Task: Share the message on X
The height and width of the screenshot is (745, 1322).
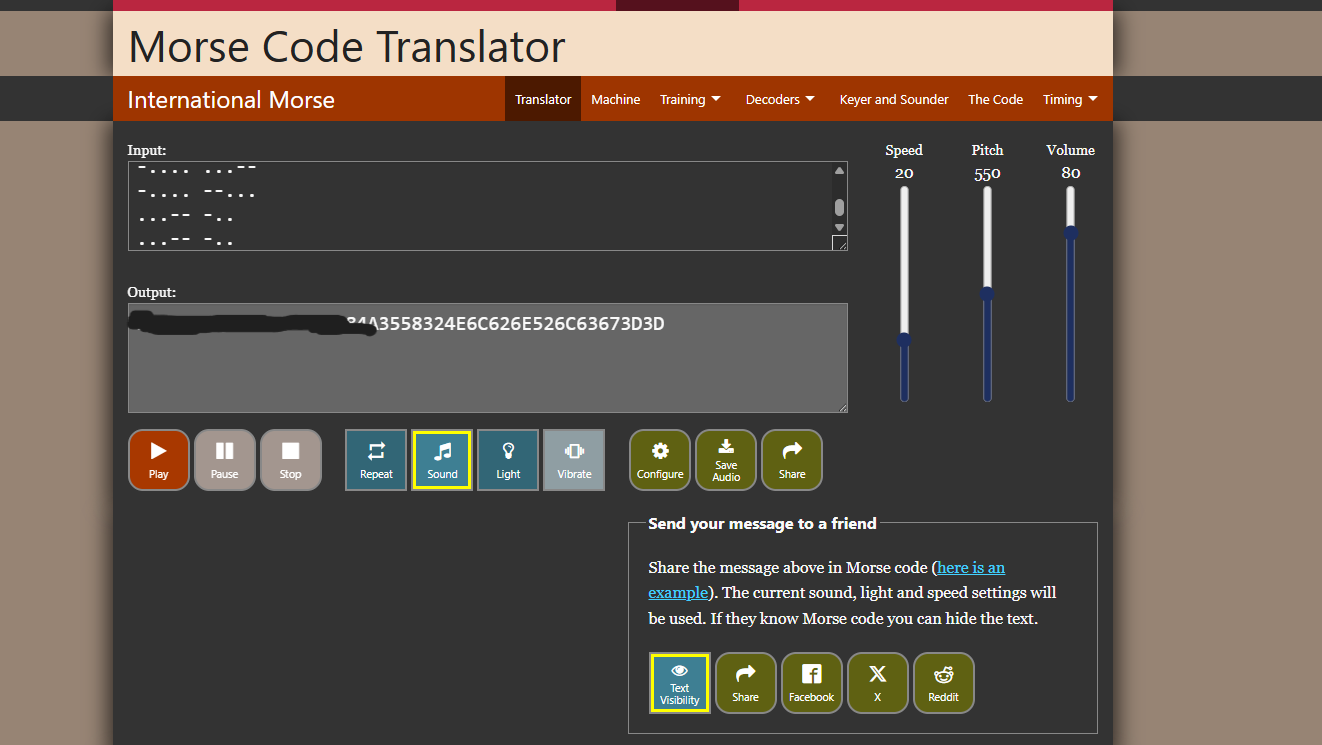Action: point(877,682)
